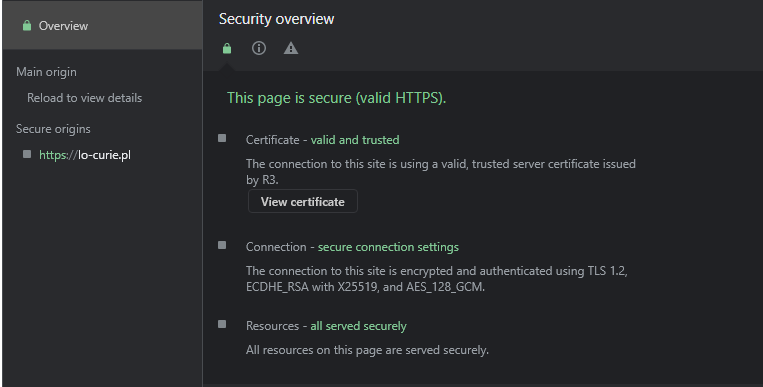The width and height of the screenshot is (763, 387).
Task: Open the Overview sidebar item
Action: [102, 25]
